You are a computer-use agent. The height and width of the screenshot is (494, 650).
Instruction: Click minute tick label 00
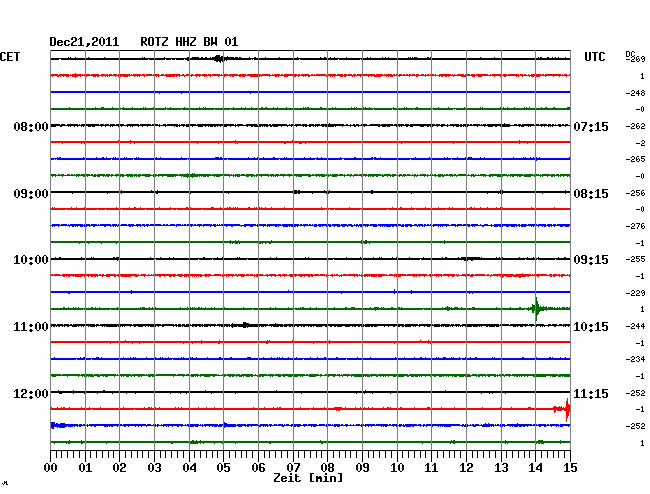51,468
